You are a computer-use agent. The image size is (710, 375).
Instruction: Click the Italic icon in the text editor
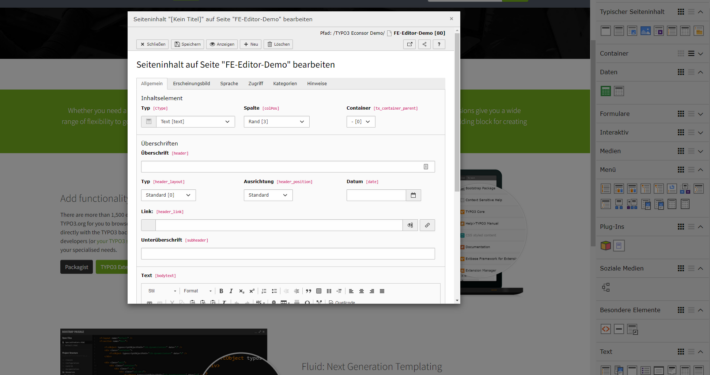[x=231, y=291]
